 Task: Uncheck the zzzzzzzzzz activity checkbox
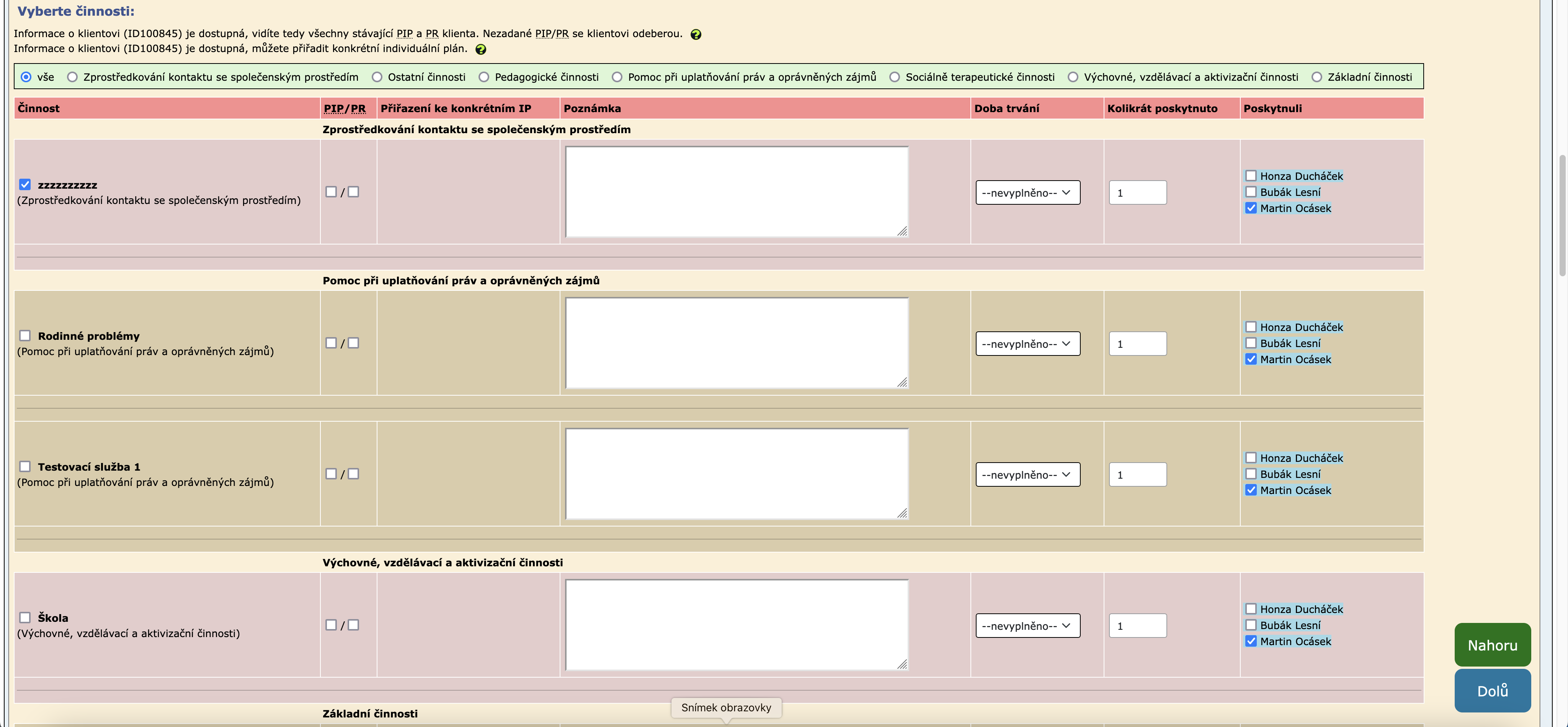[x=25, y=184]
